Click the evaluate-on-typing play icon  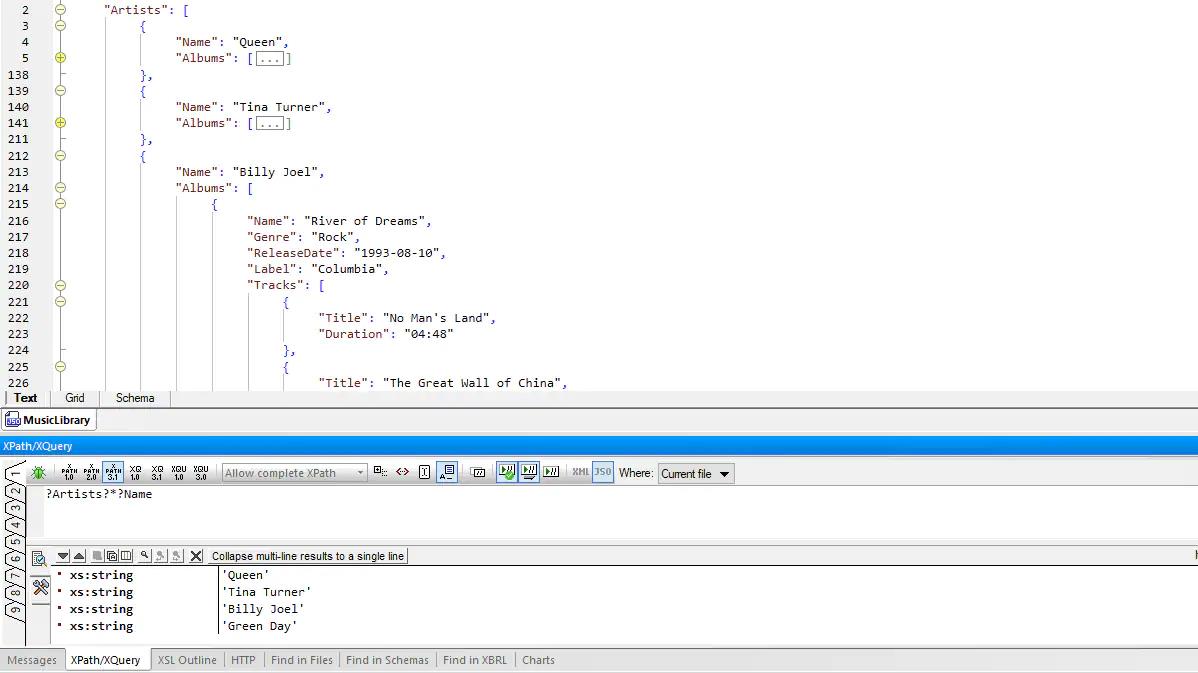coord(529,472)
